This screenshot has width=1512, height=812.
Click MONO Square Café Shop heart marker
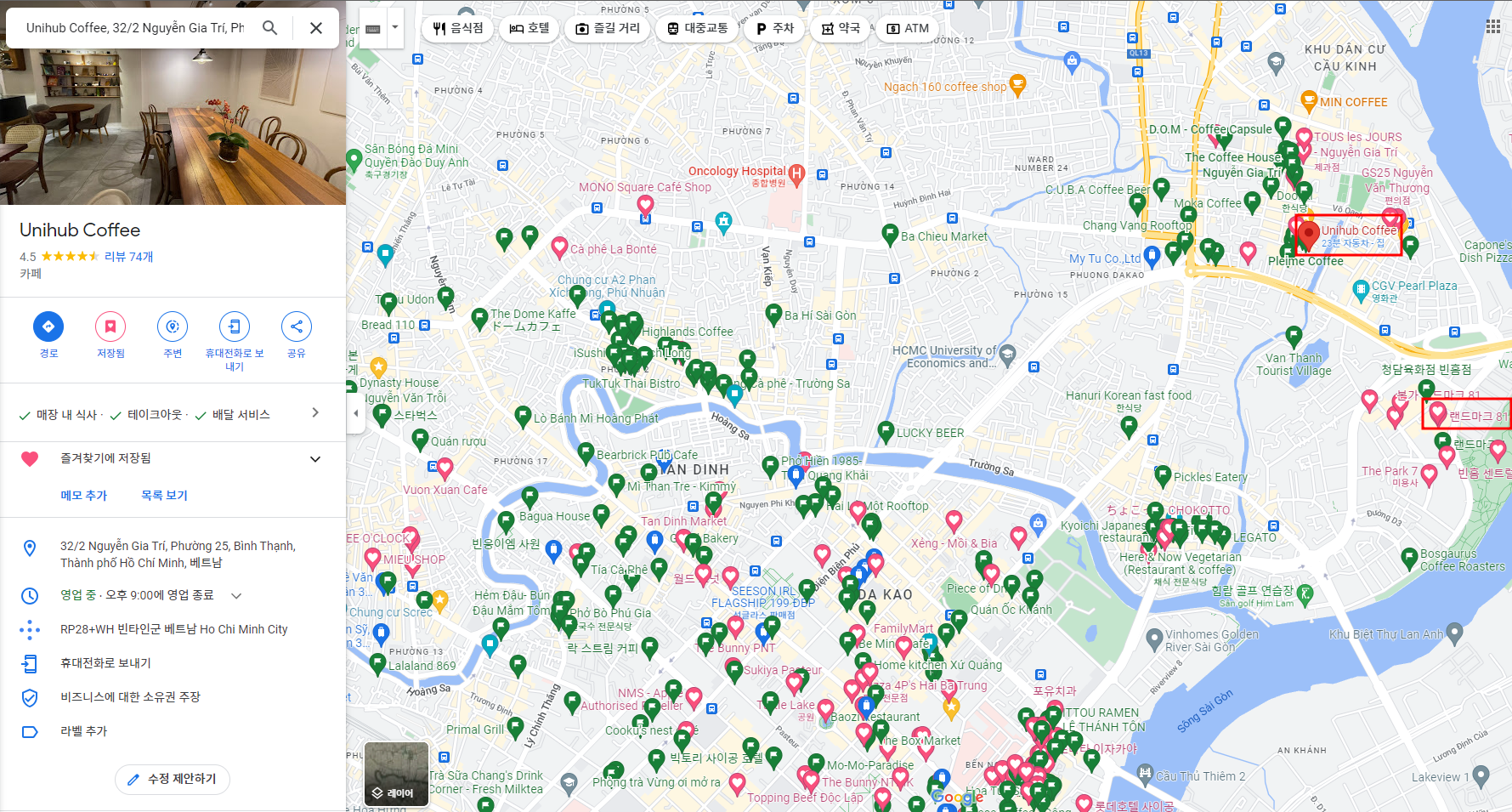(x=645, y=205)
